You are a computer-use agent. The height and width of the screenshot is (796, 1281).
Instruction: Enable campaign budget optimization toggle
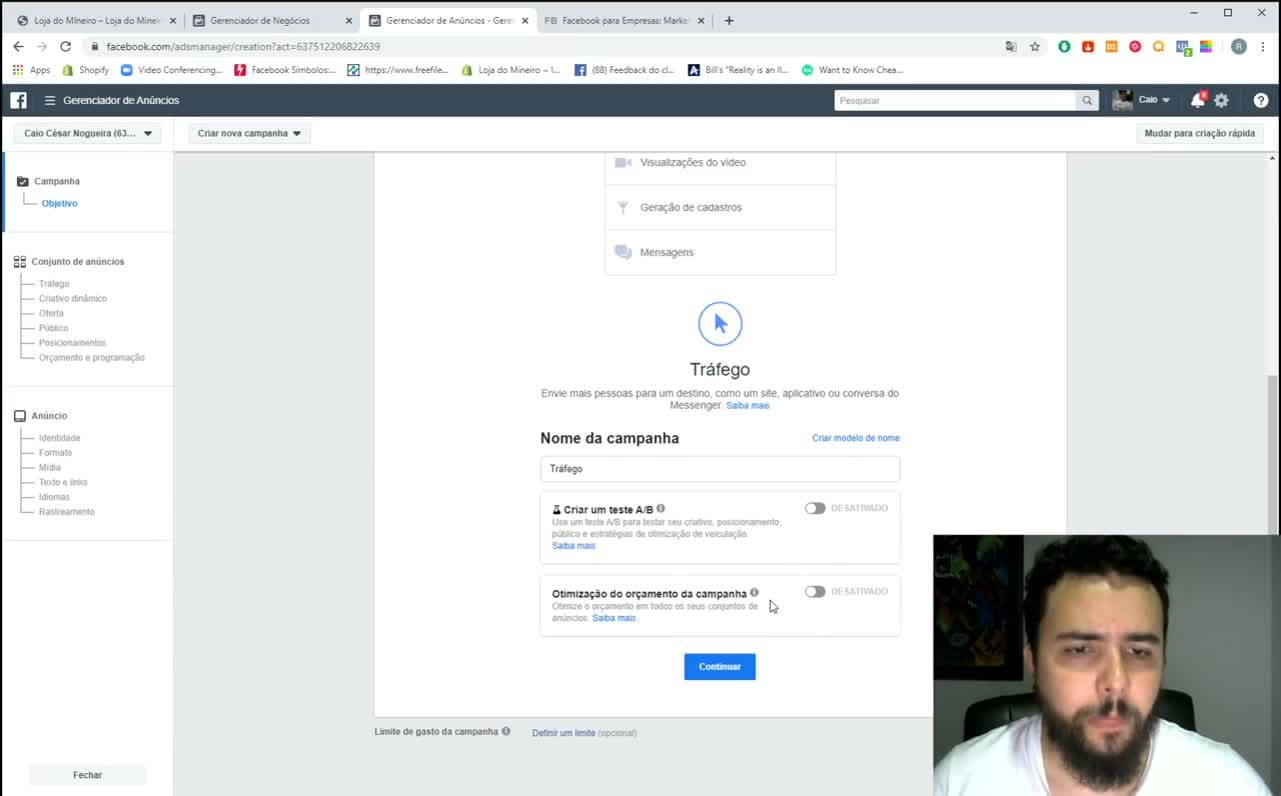click(x=815, y=591)
